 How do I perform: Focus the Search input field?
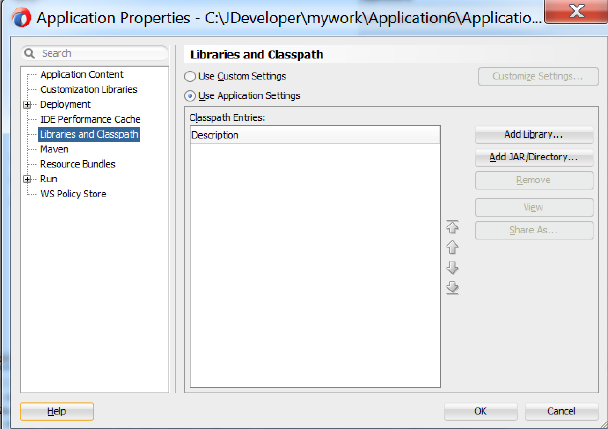95,53
